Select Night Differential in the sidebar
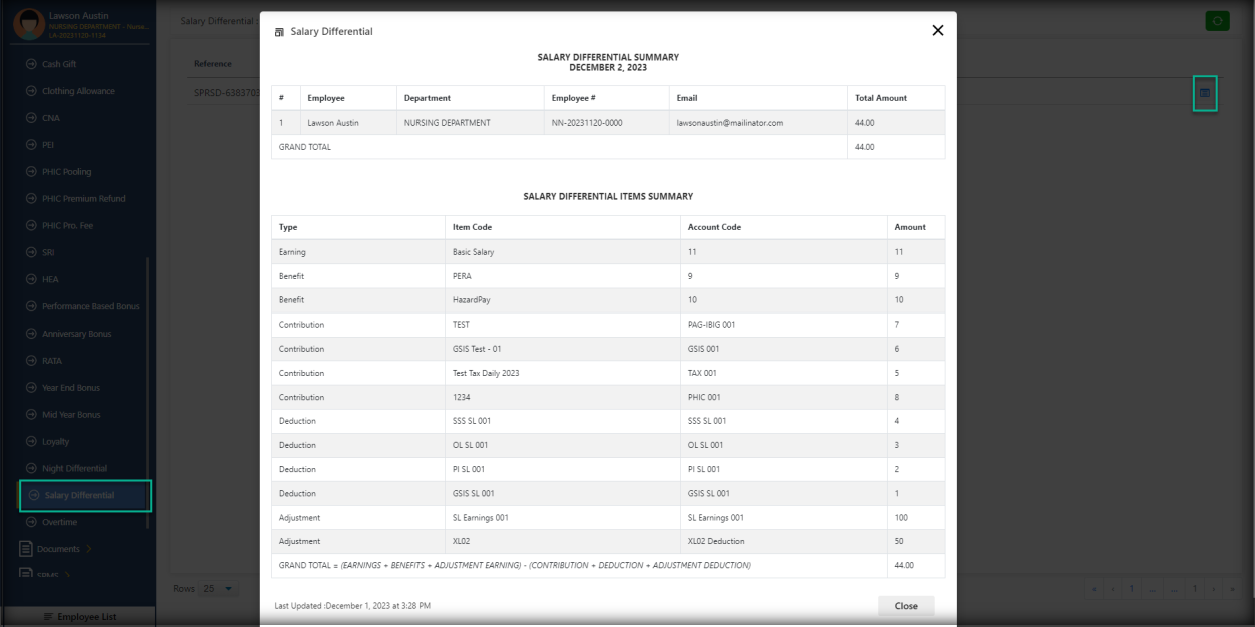The image size is (1255, 627). click(x=74, y=468)
